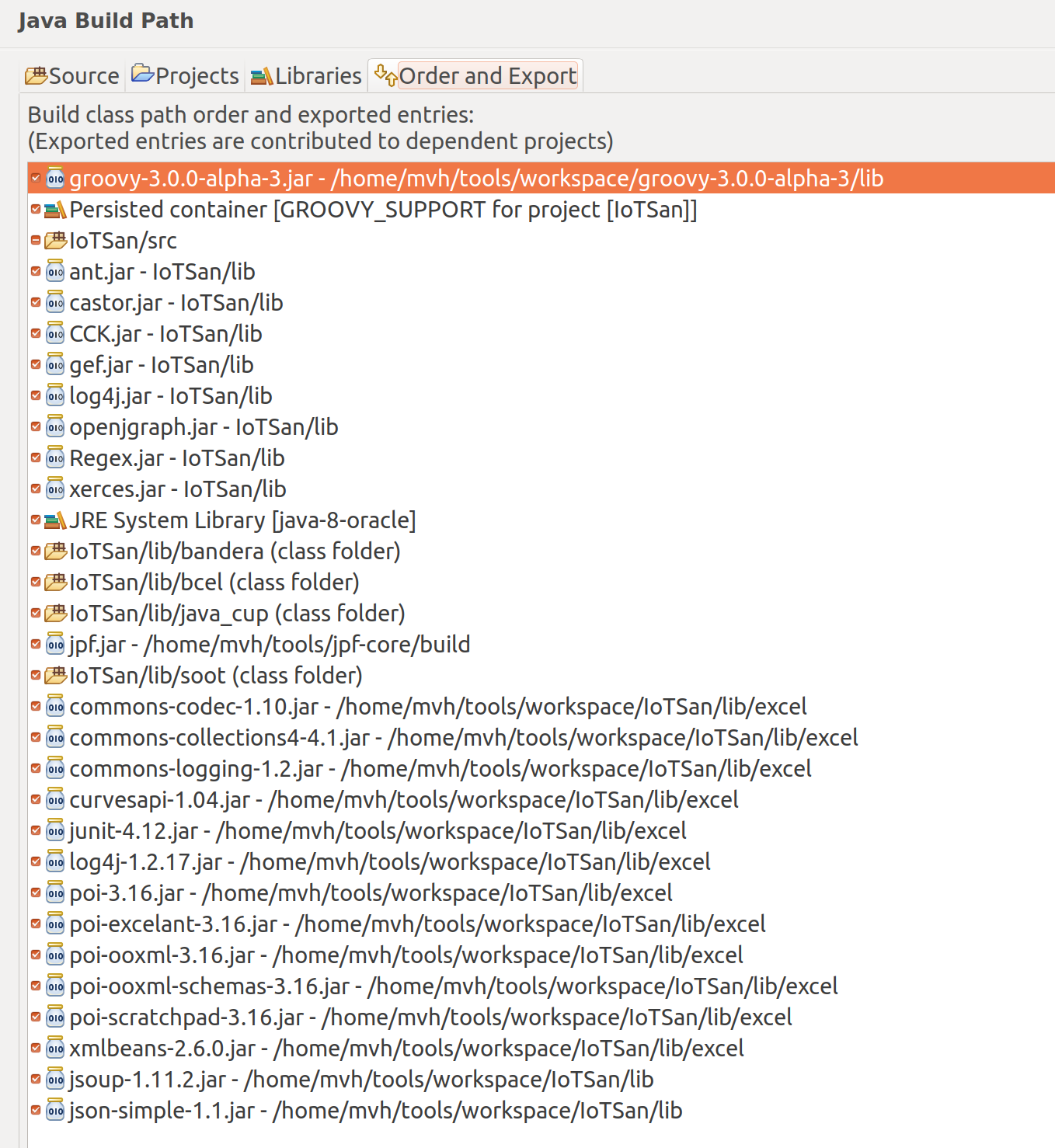1055x1148 pixels.
Task: Click the source folder icon beside IoTSan/src
Action: tap(55, 240)
